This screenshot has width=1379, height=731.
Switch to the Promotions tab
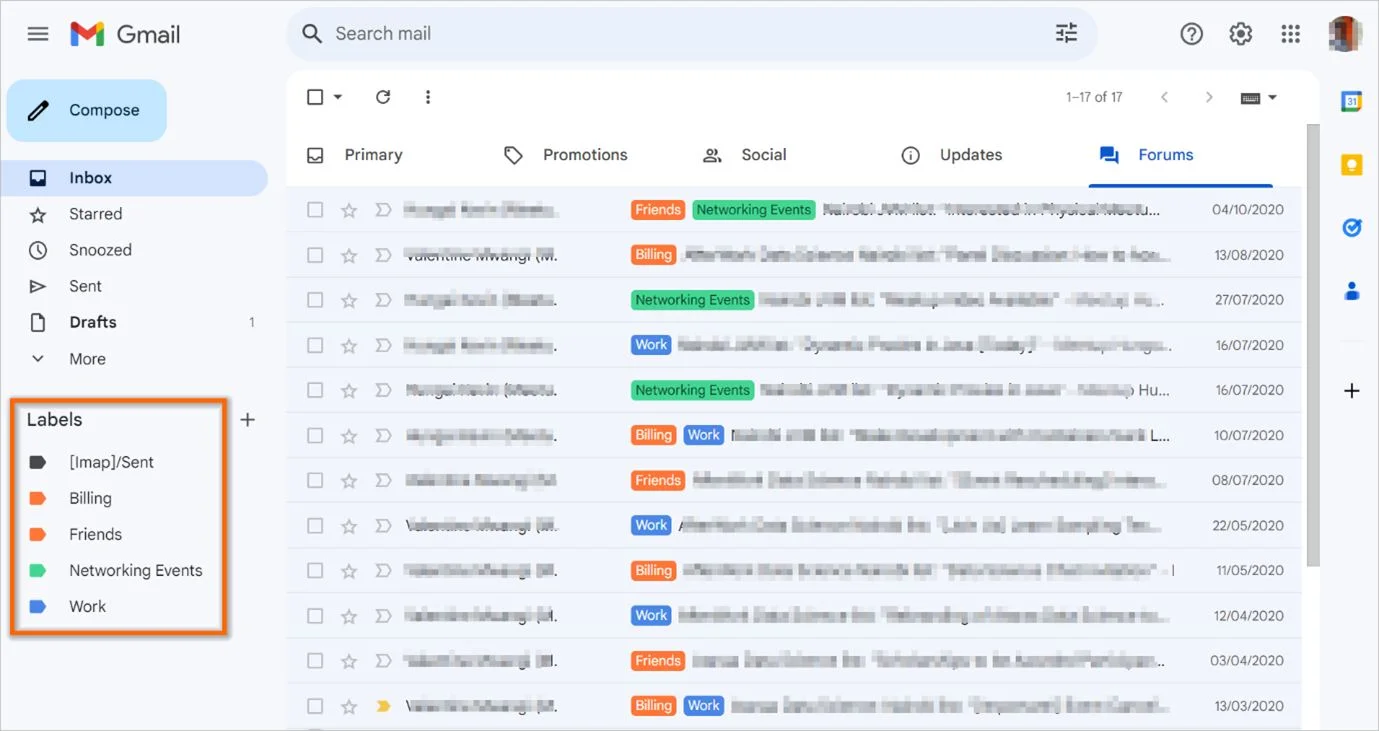pos(585,155)
